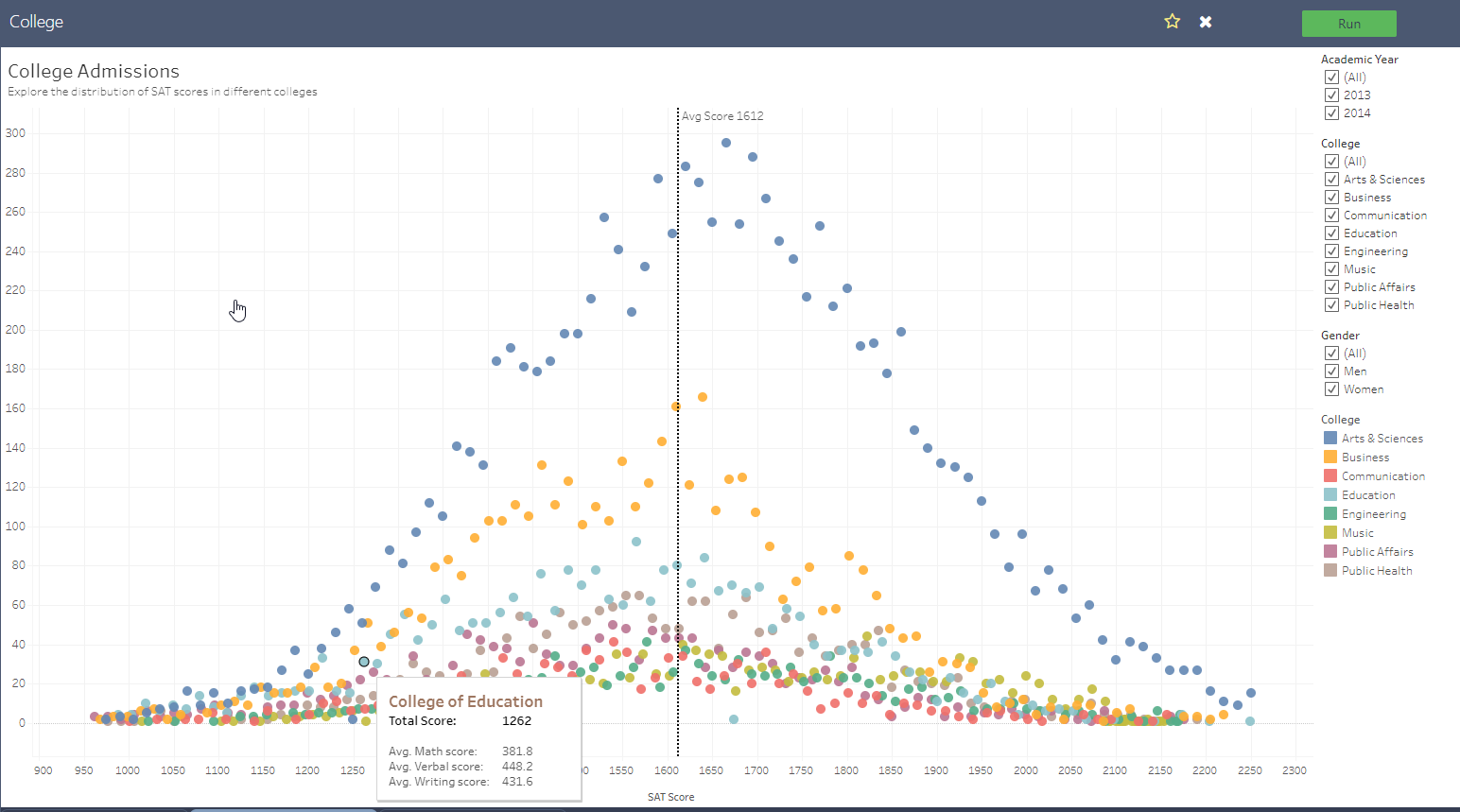1460x812 pixels.
Task: Uncheck the Business college filter checkbox
Action: point(1331,197)
